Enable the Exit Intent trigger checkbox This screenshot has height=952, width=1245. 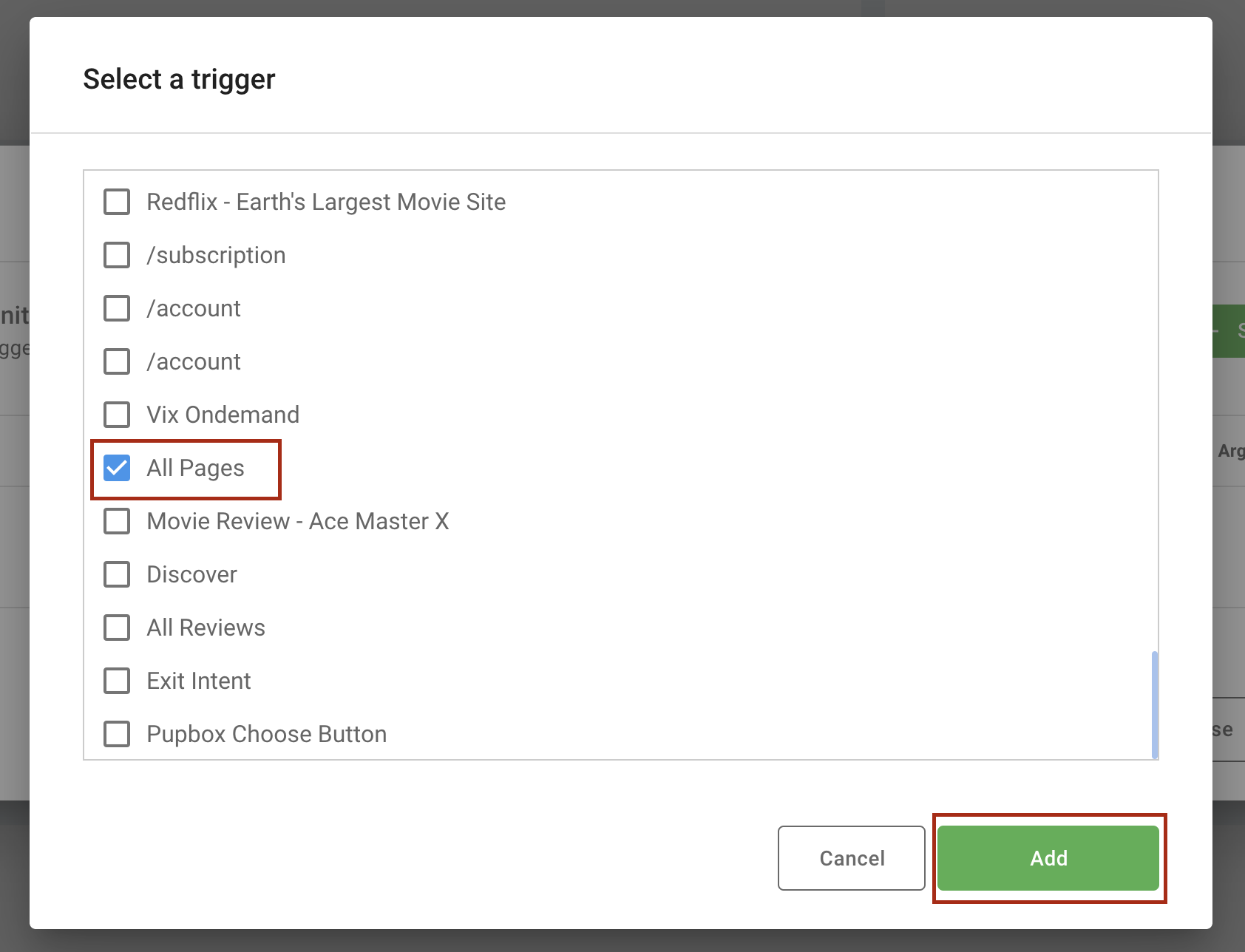pyautogui.click(x=117, y=681)
